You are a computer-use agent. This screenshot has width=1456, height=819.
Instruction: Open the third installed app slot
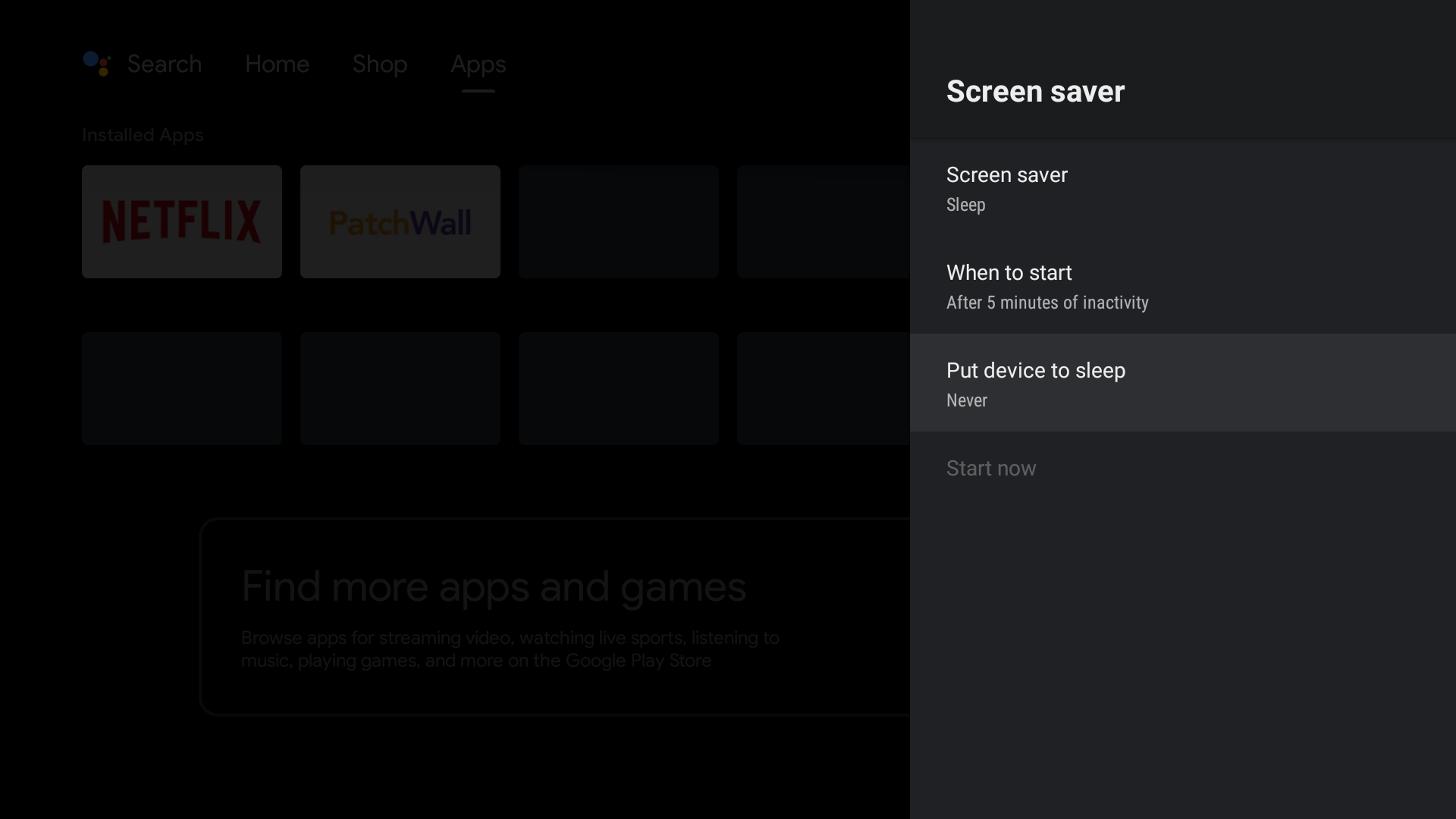[x=619, y=221]
